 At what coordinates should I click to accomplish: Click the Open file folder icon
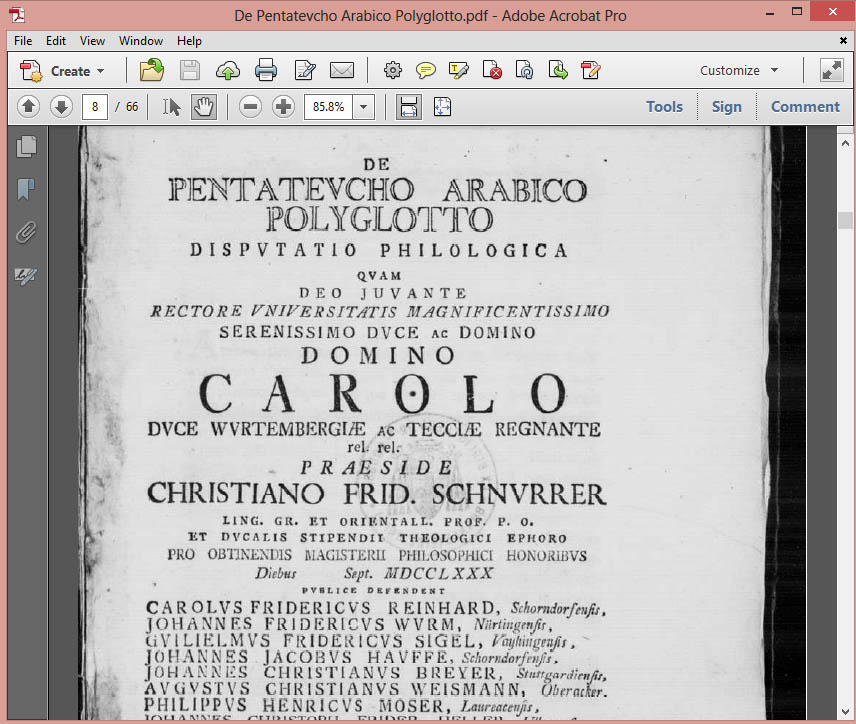pos(152,70)
